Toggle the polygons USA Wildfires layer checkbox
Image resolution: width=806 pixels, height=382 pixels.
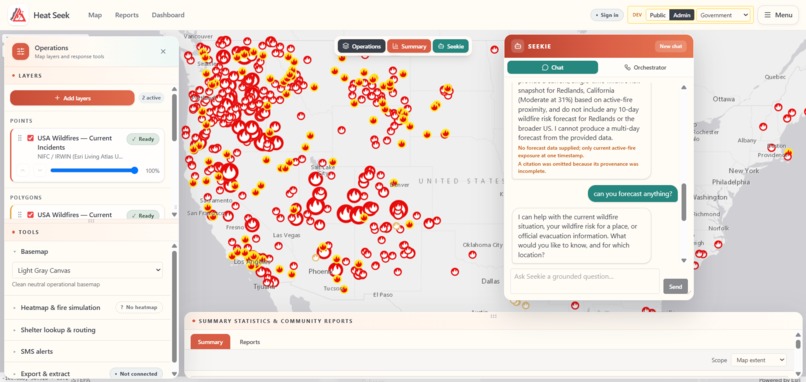pyautogui.click(x=30, y=215)
